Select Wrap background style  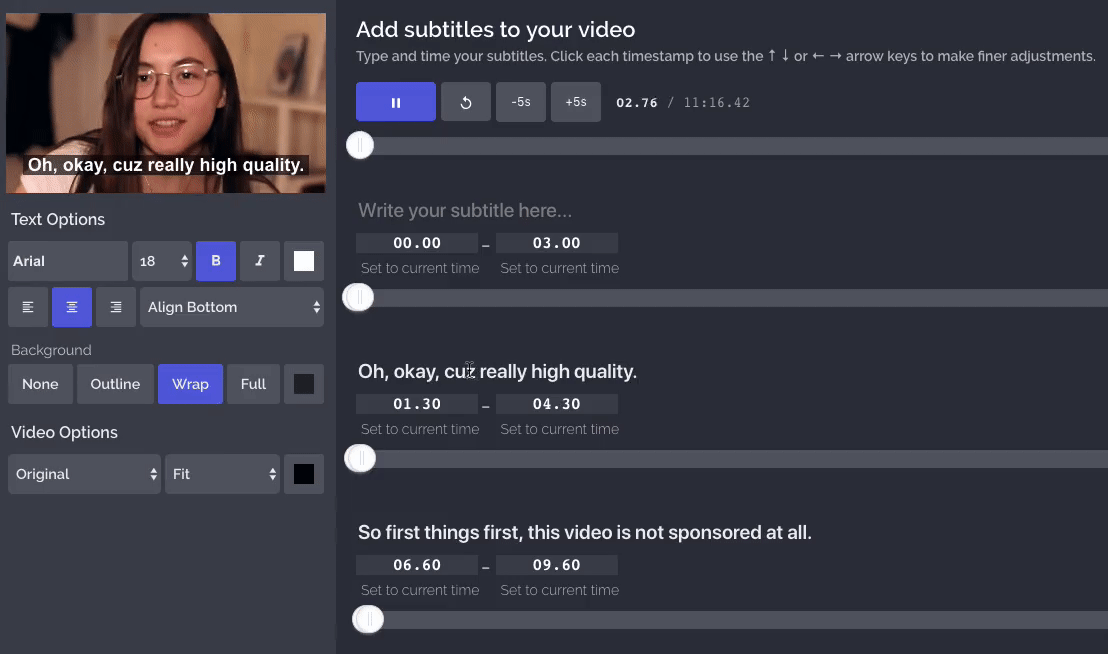point(190,384)
